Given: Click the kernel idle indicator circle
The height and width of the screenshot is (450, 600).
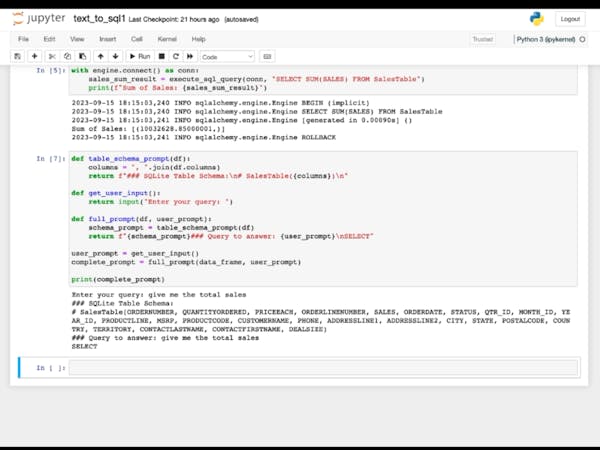Looking at the screenshot, I should click(x=582, y=39).
